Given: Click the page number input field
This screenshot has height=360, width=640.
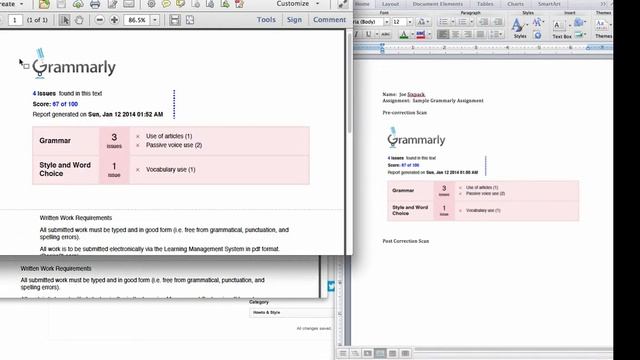Looking at the screenshot, I should [15, 20].
